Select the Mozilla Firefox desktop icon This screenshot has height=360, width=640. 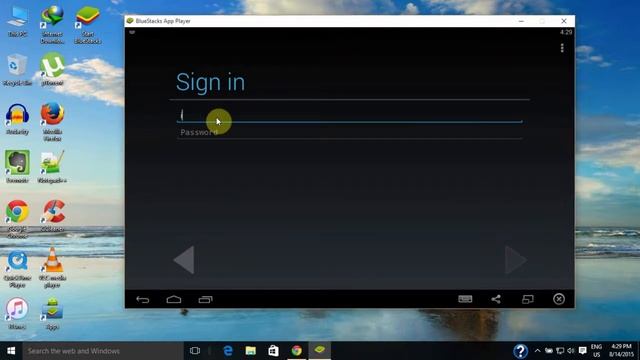pos(52,122)
